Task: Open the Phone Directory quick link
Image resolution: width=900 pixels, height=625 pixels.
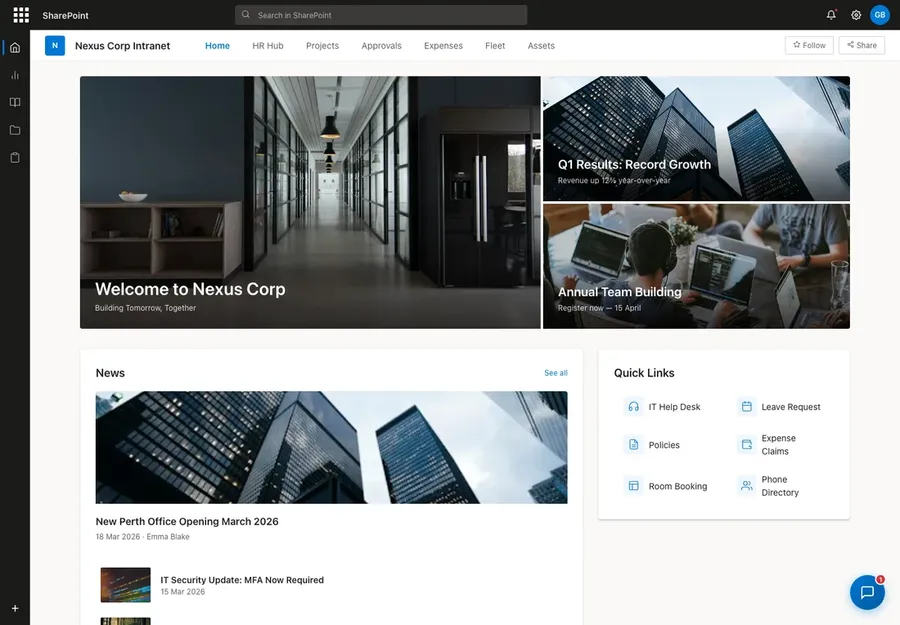Action: 781,486
